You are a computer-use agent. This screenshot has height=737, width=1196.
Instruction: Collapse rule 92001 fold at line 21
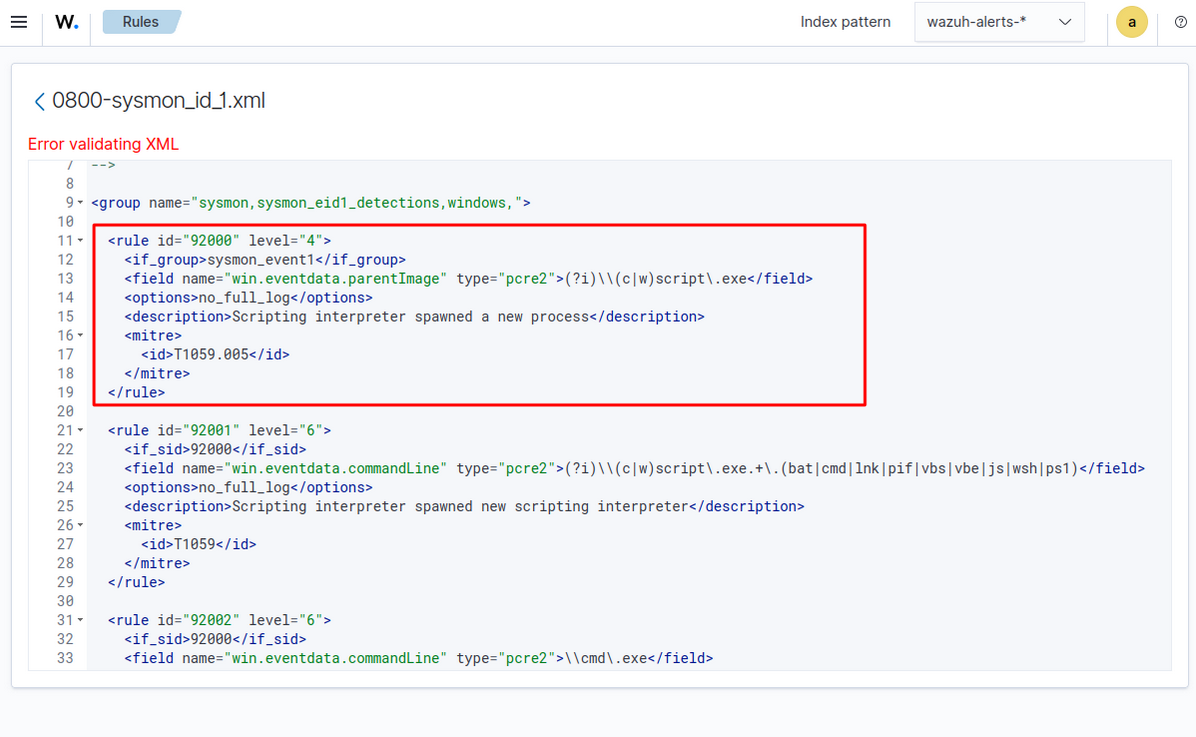[x=81, y=431]
